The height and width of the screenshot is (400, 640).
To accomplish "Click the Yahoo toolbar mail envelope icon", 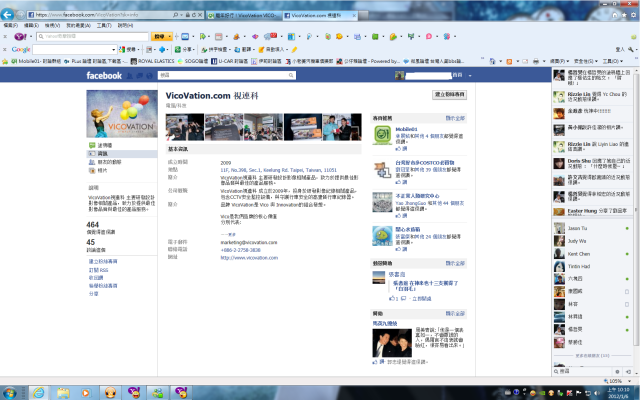I will point(185,36).
